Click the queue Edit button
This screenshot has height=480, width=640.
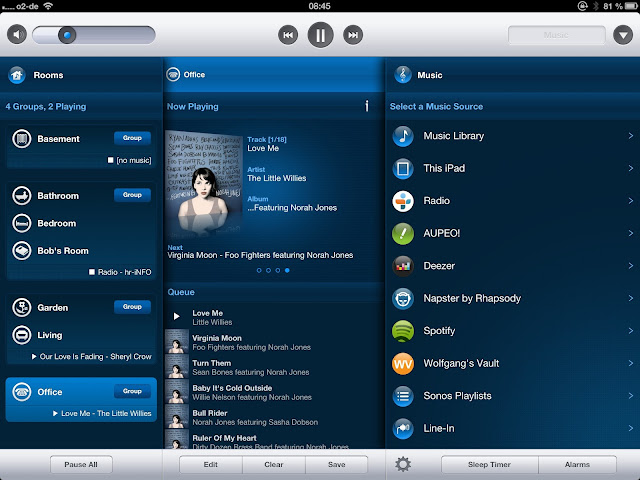point(211,464)
